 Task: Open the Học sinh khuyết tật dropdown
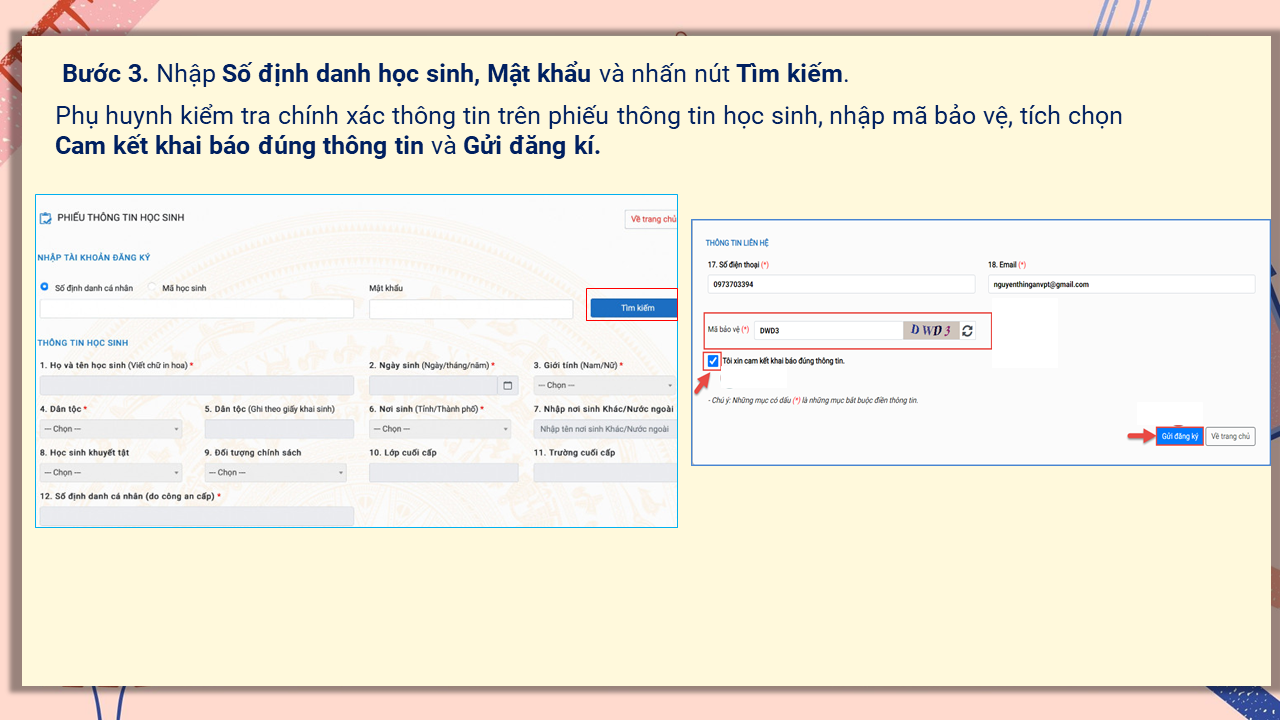pos(110,472)
